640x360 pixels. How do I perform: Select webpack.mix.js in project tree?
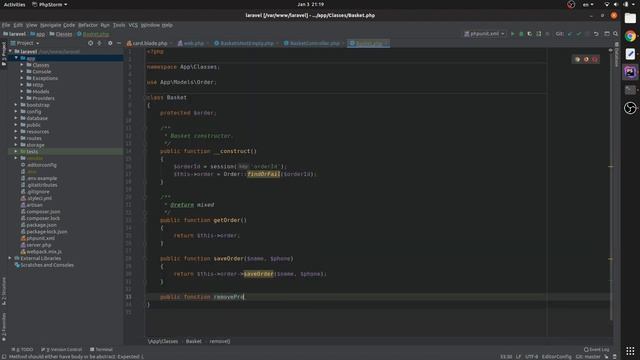point(44,251)
